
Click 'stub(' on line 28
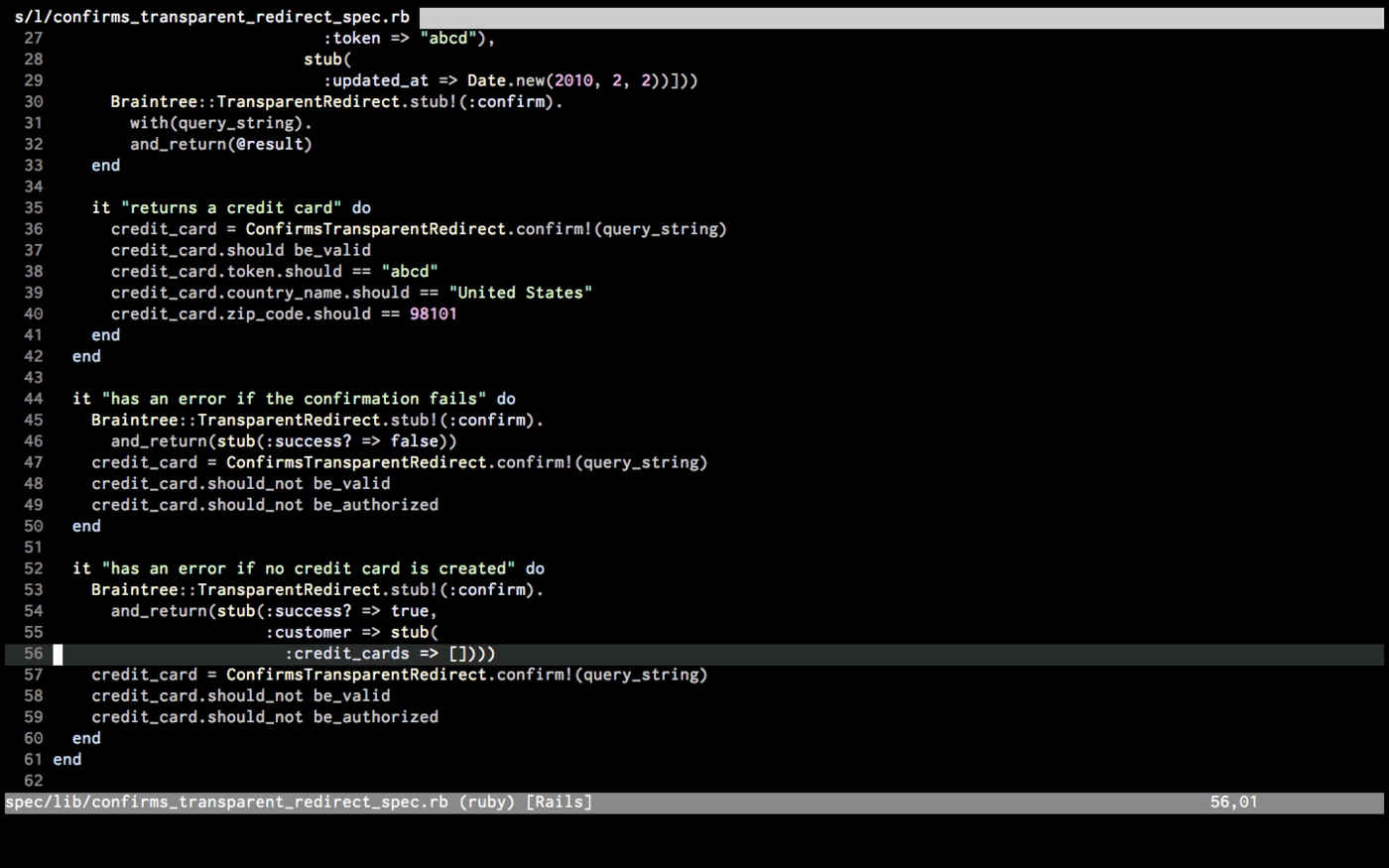pyautogui.click(x=328, y=60)
